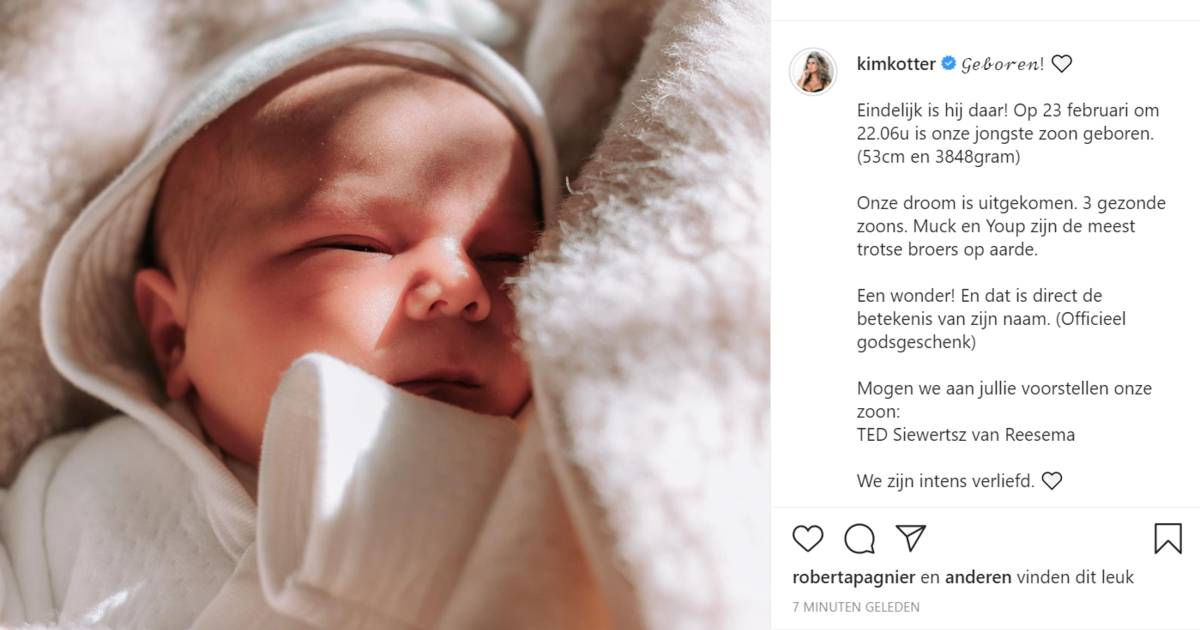Click the blue verified badge
The image size is (1200, 630).
pos(948,65)
